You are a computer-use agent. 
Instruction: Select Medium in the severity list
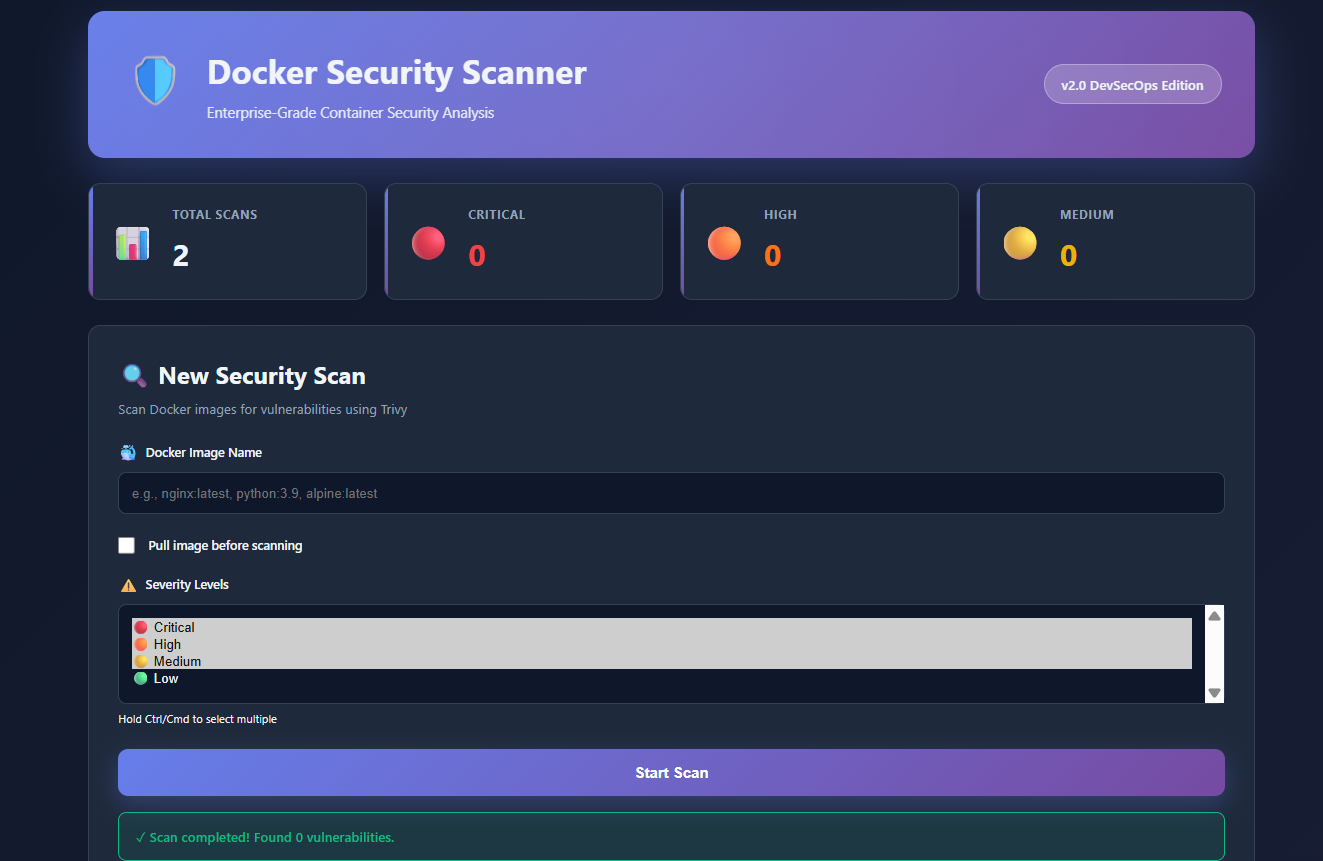177,661
